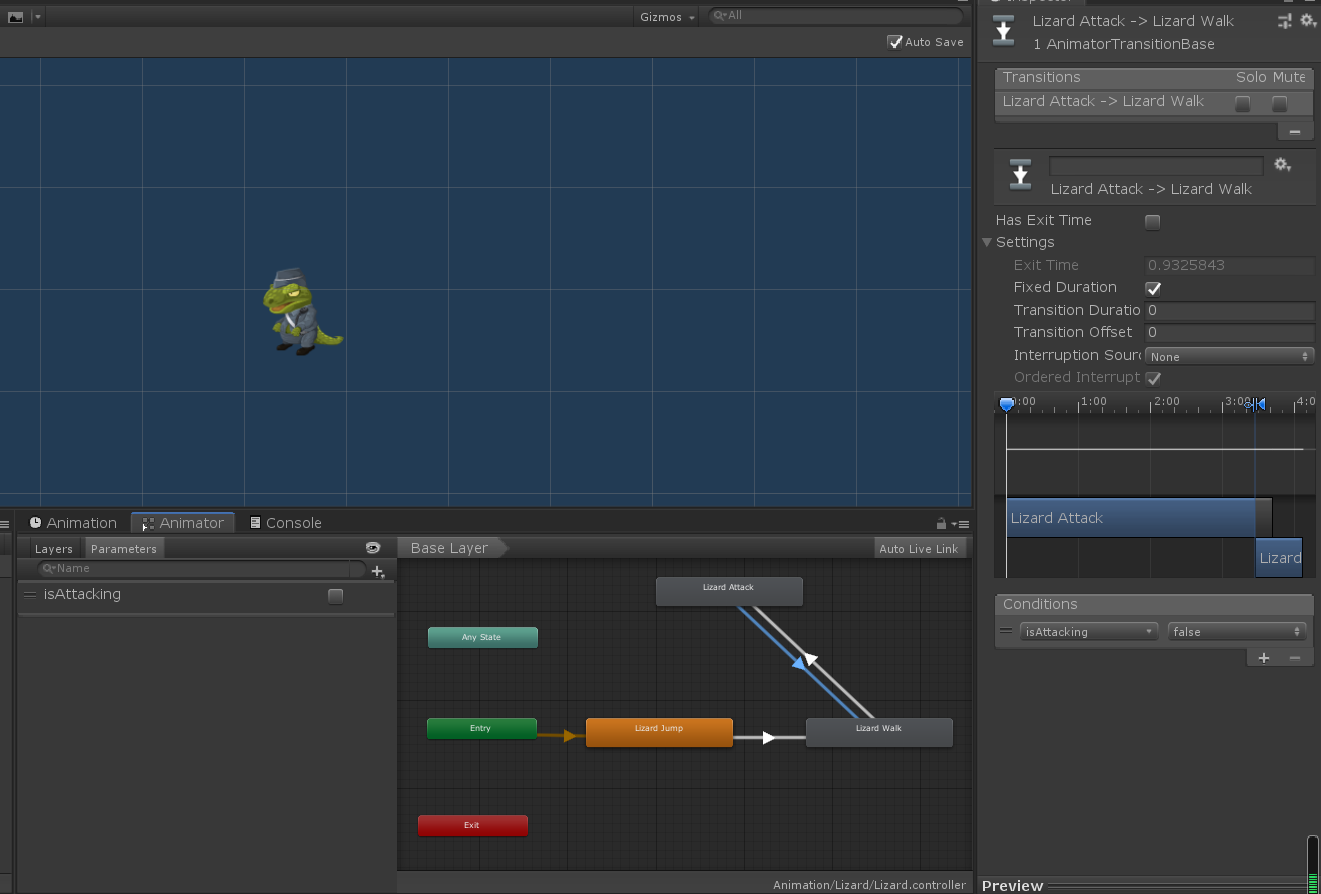Toggle the parameters panel eye visibility icon

point(373,548)
